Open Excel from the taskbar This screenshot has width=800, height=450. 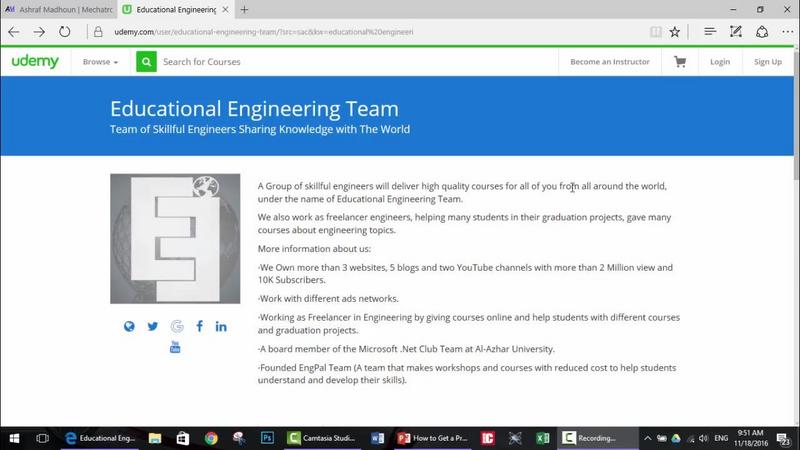pos(542,438)
